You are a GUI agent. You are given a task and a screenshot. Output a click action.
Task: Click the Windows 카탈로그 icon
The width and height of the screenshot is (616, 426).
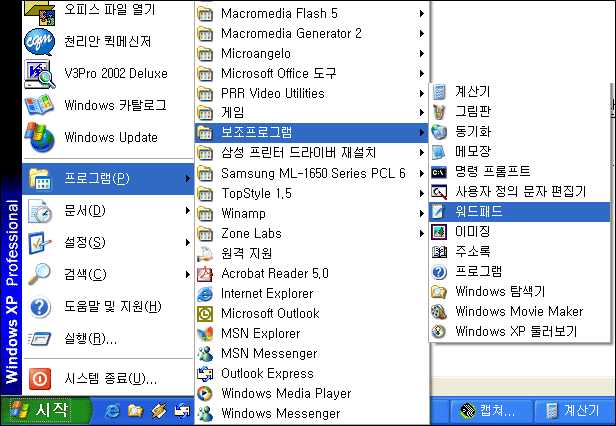coord(39,106)
